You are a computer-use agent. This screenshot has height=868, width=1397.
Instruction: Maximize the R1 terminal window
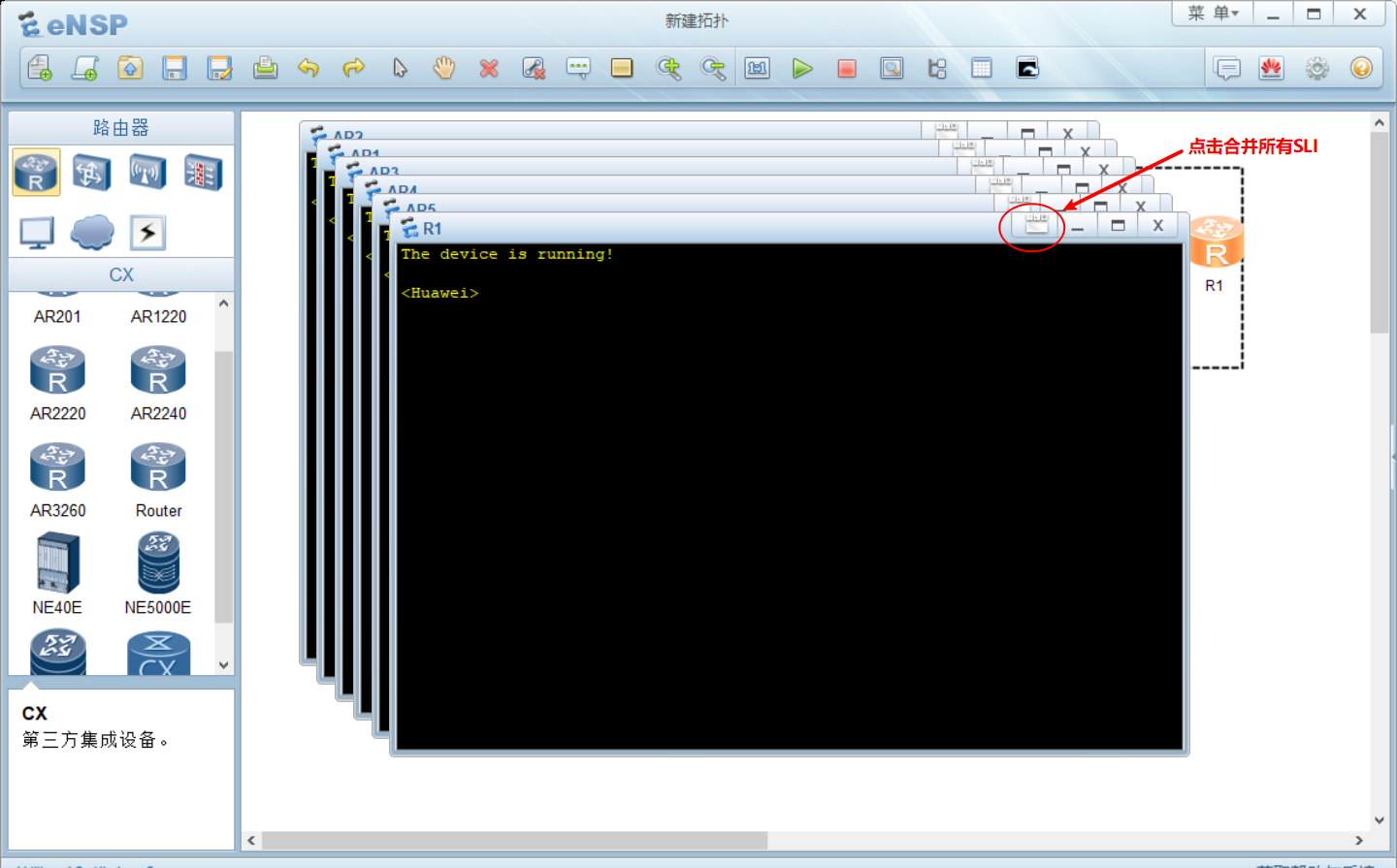(1118, 225)
